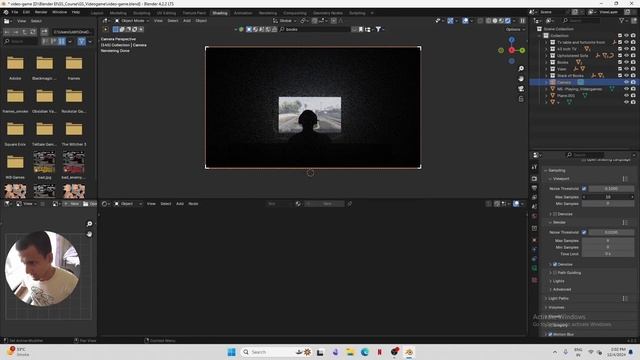640x360 pixels.
Task: Open the Output properties tab
Action: [x=534, y=188]
